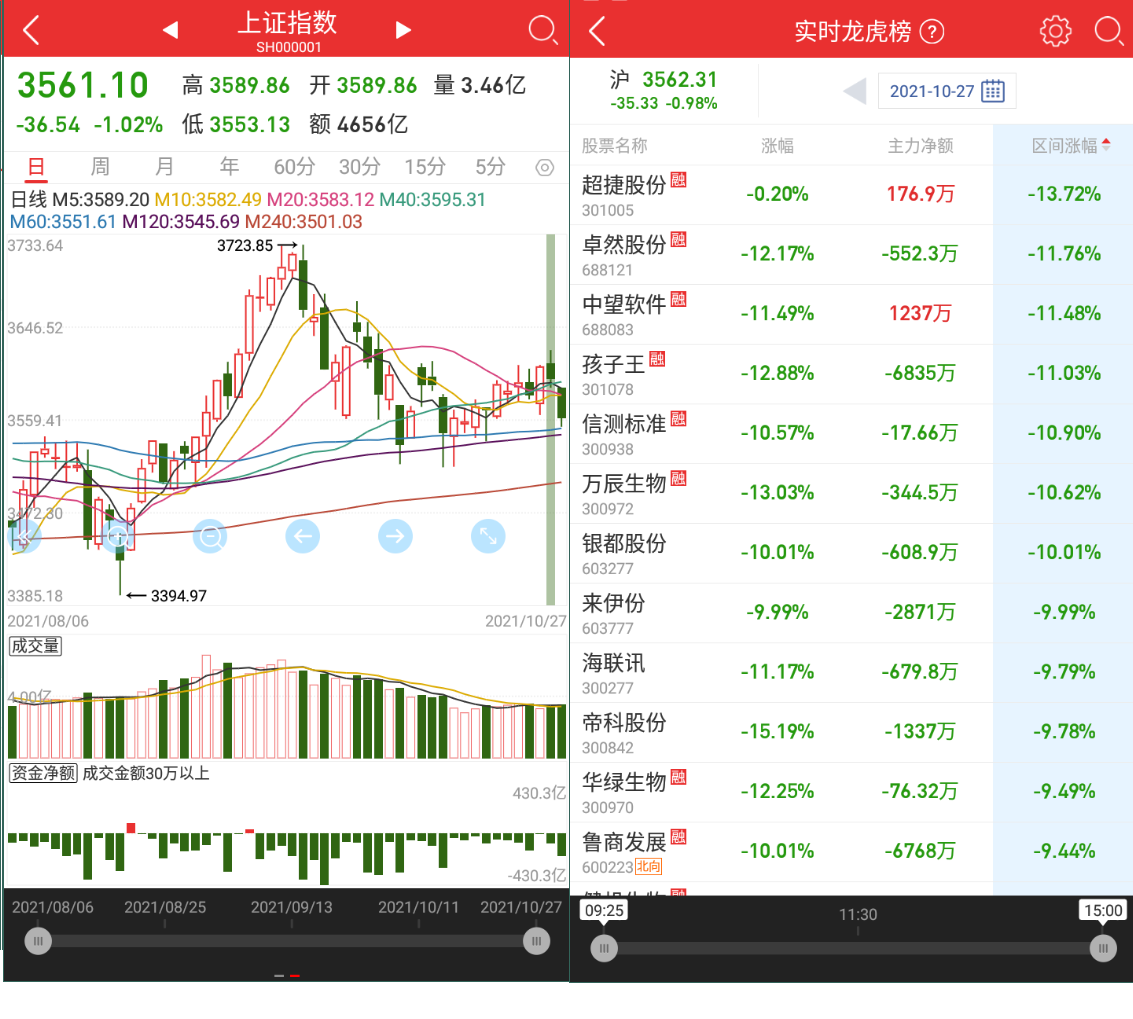Screen dimensions: 1133x1019
Task: Tap 主力净额 1237万 for 中望软件
Action: 921,314
